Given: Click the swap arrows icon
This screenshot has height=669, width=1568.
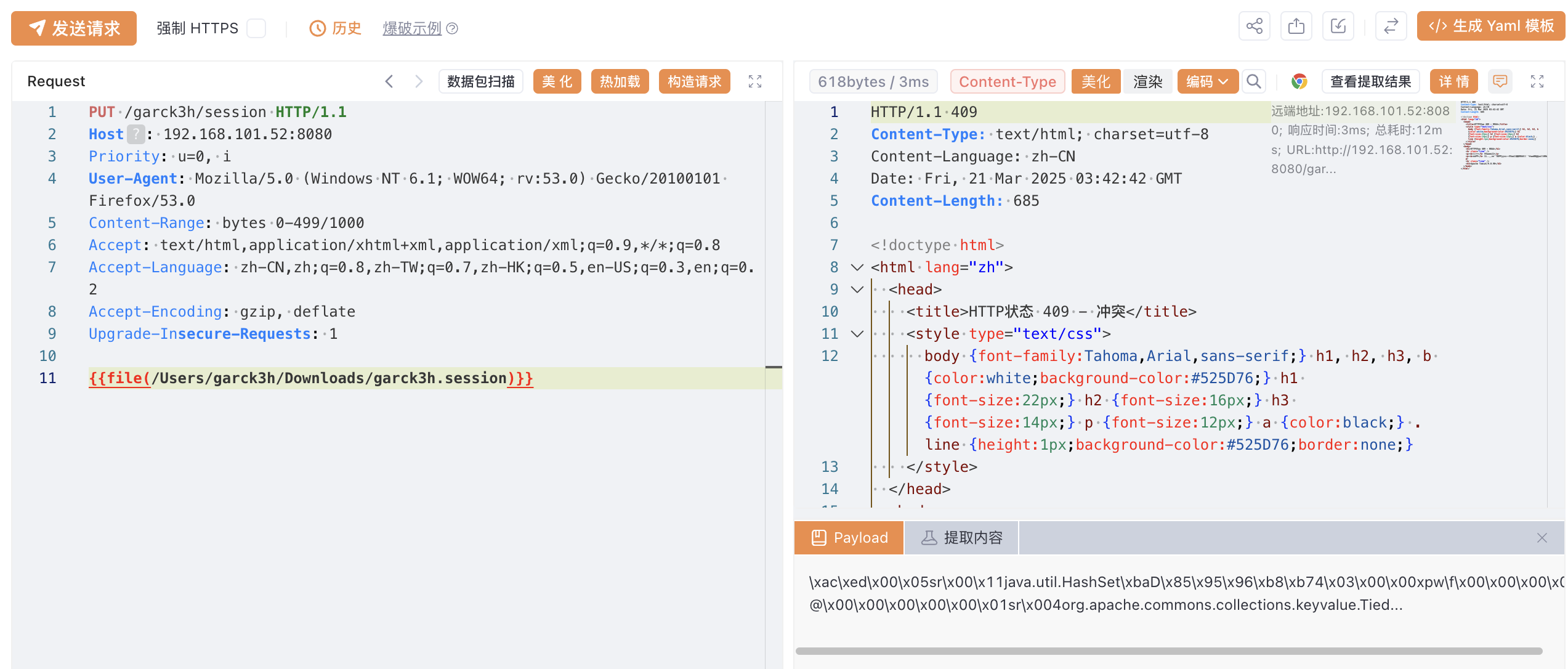Looking at the screenshot, I should tap(1391, 26).
